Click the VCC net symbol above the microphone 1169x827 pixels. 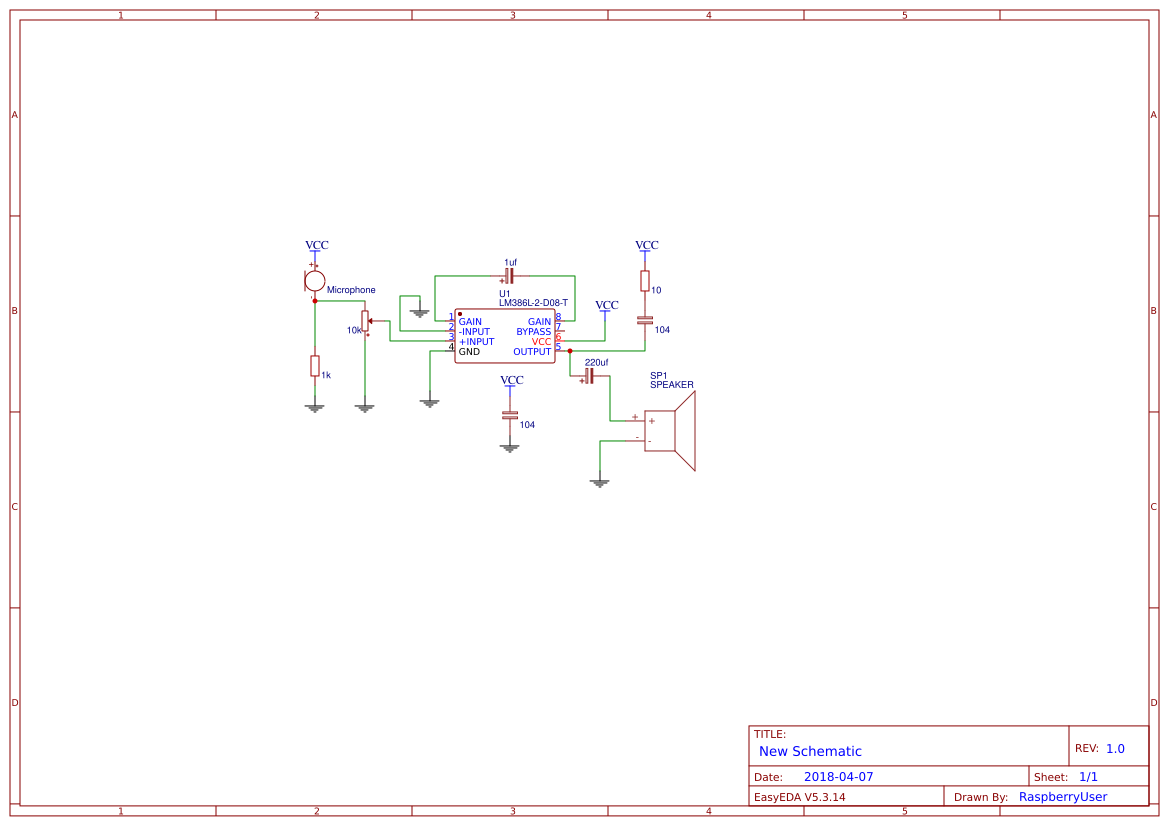click(x=315, y=245)
